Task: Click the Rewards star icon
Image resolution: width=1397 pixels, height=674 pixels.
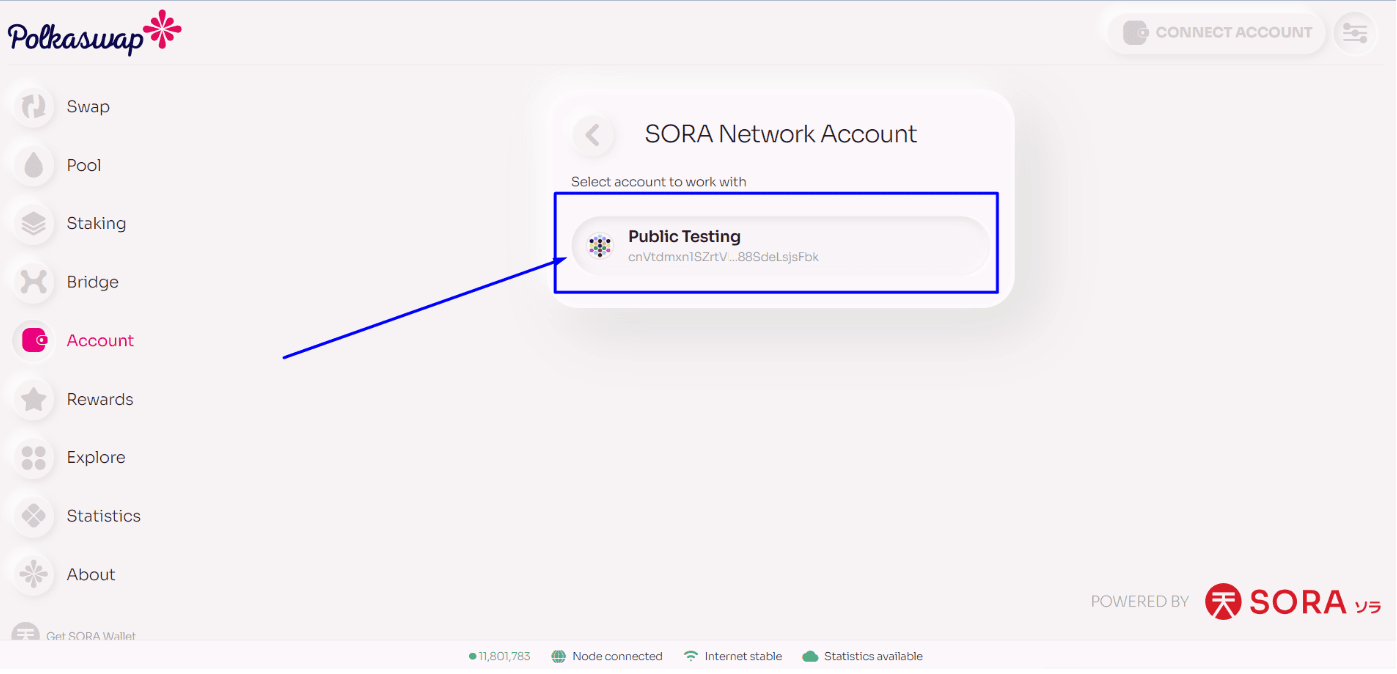Action: coord(34,399)
